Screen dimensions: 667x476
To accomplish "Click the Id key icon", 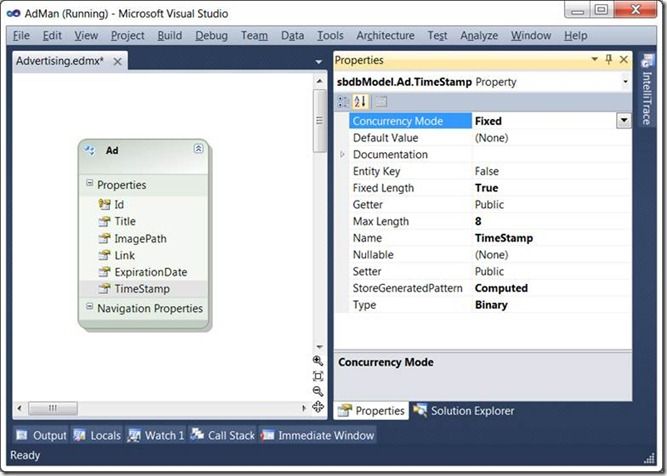I will (104, 205).
